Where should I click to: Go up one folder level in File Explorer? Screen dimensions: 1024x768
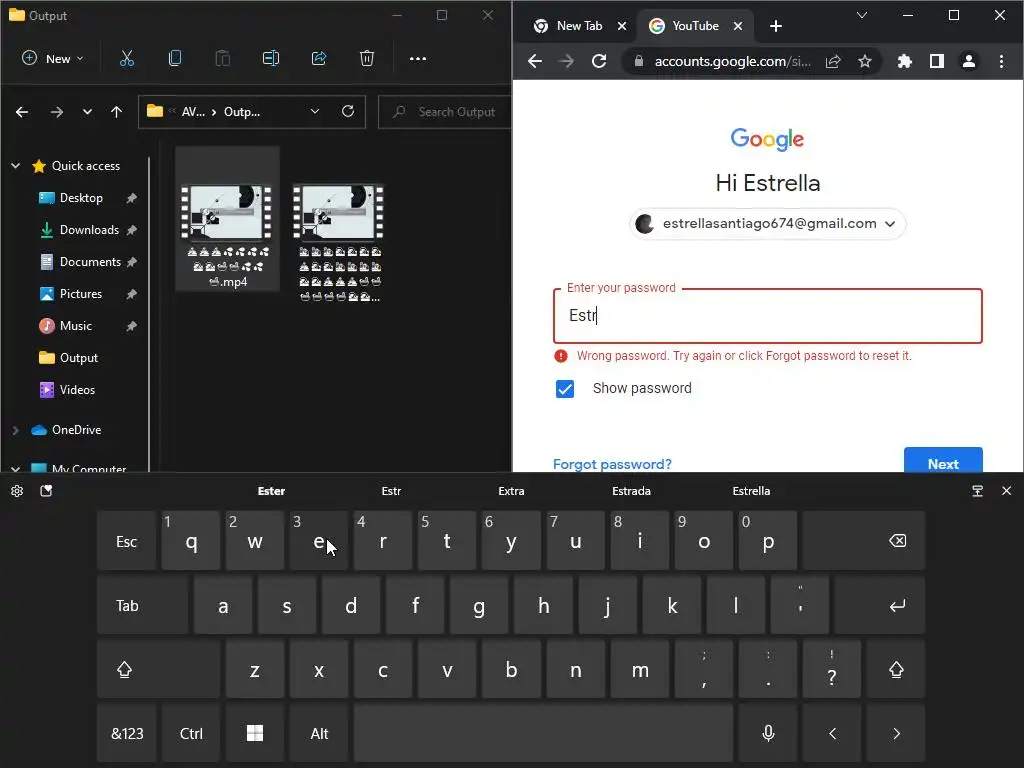coord(116,112)
